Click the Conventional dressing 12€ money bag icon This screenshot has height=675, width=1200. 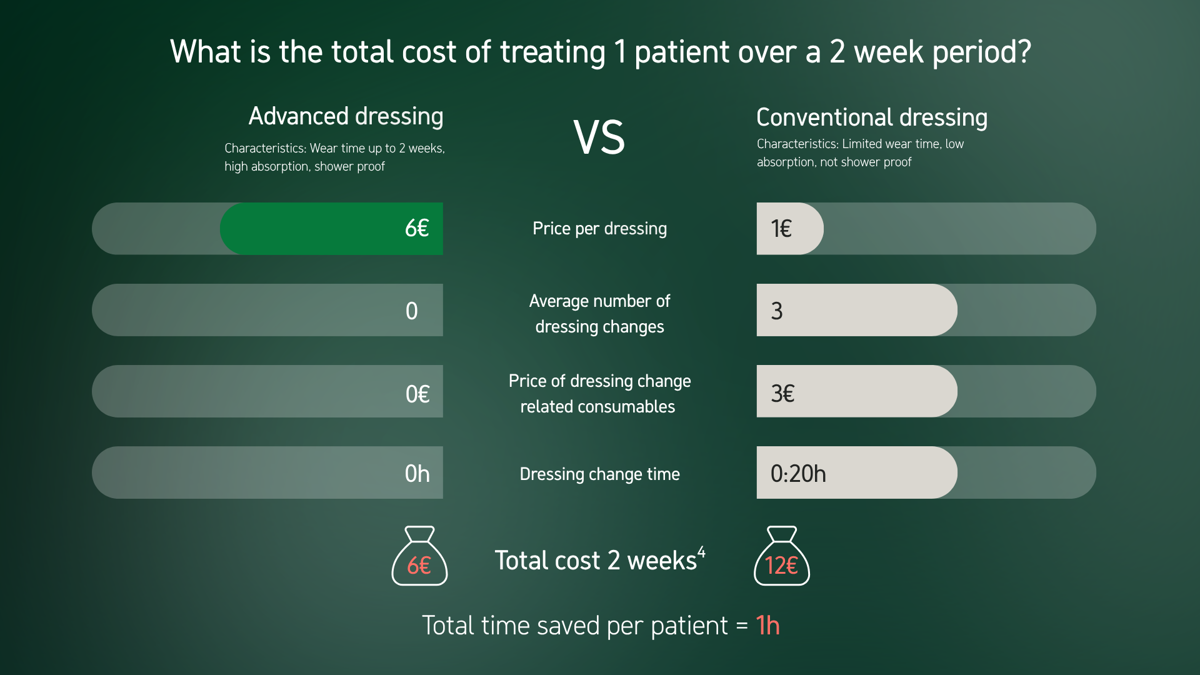[x=781, y=556]
